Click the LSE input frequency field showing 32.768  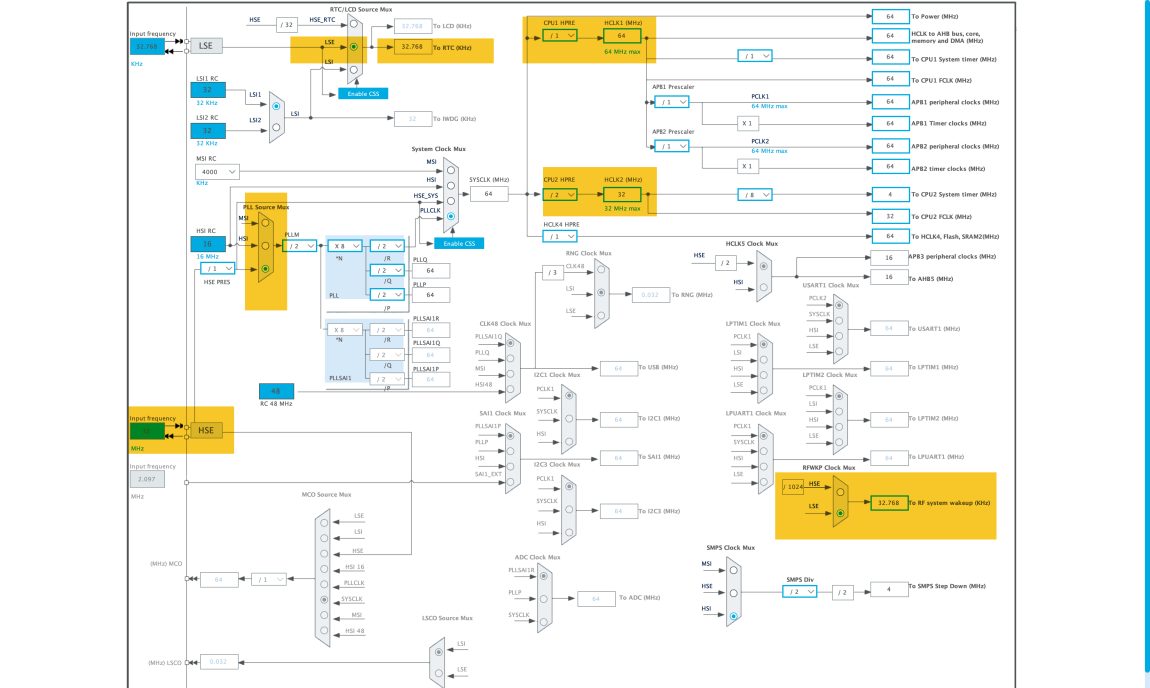coord(147,45)
